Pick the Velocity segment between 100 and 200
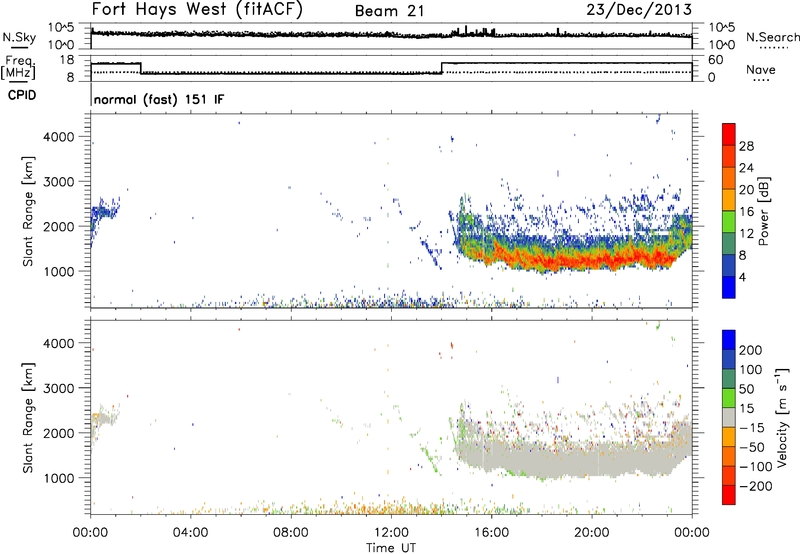The image size is (800, 554). coord(729,360)
